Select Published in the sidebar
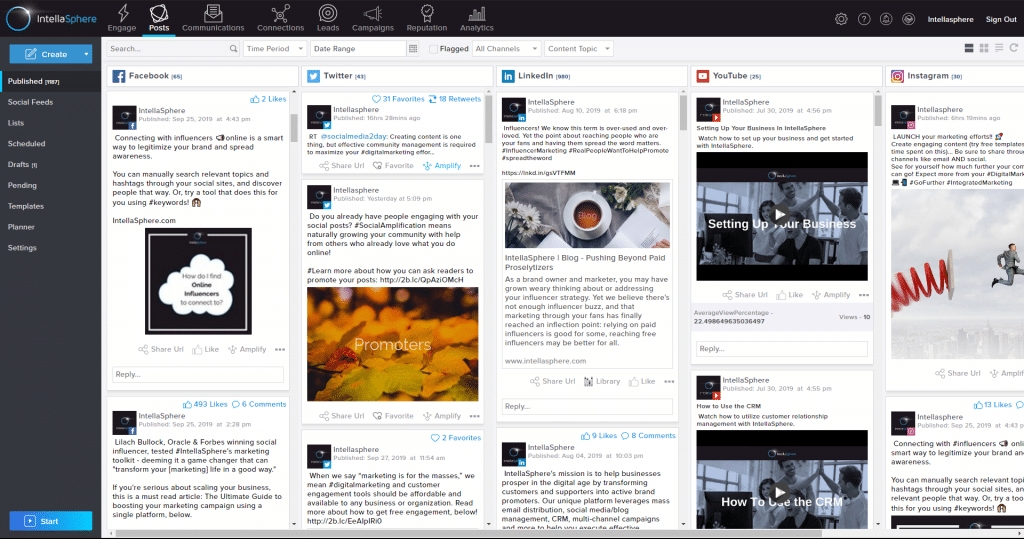1024x539 pixels. [50, 81]
